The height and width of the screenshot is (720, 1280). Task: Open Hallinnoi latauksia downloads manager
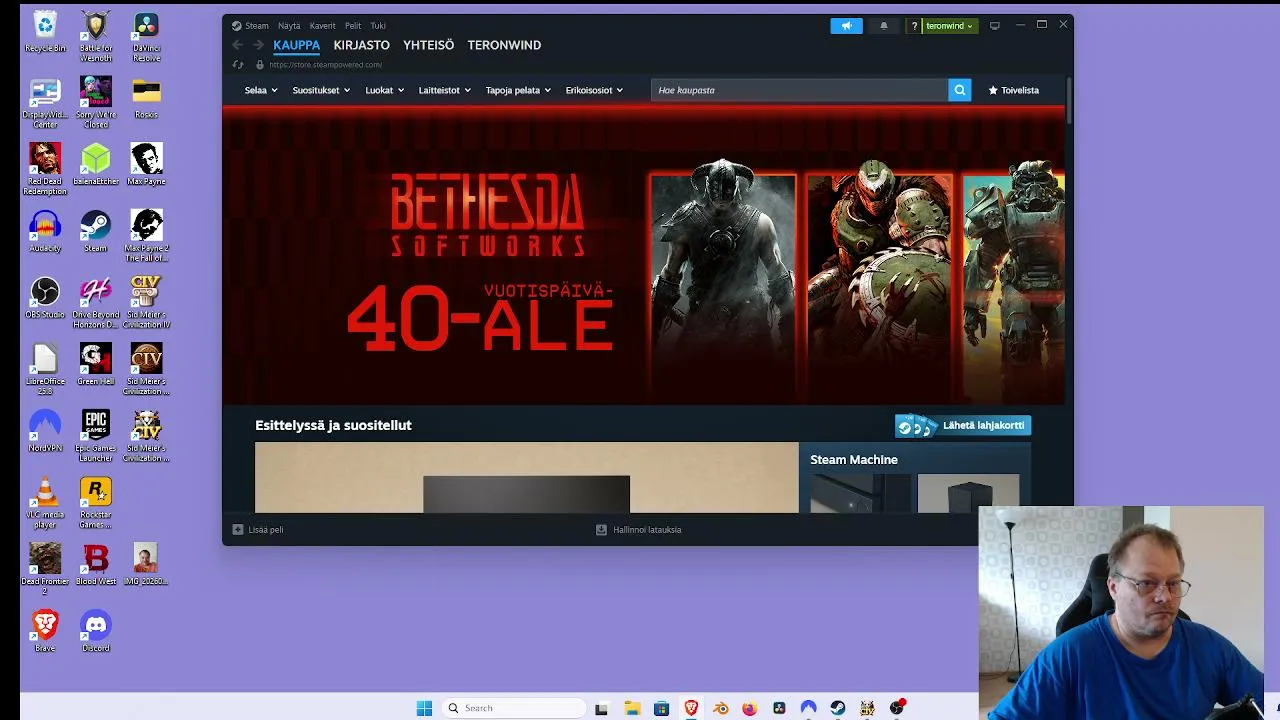(x=639, y=530)
